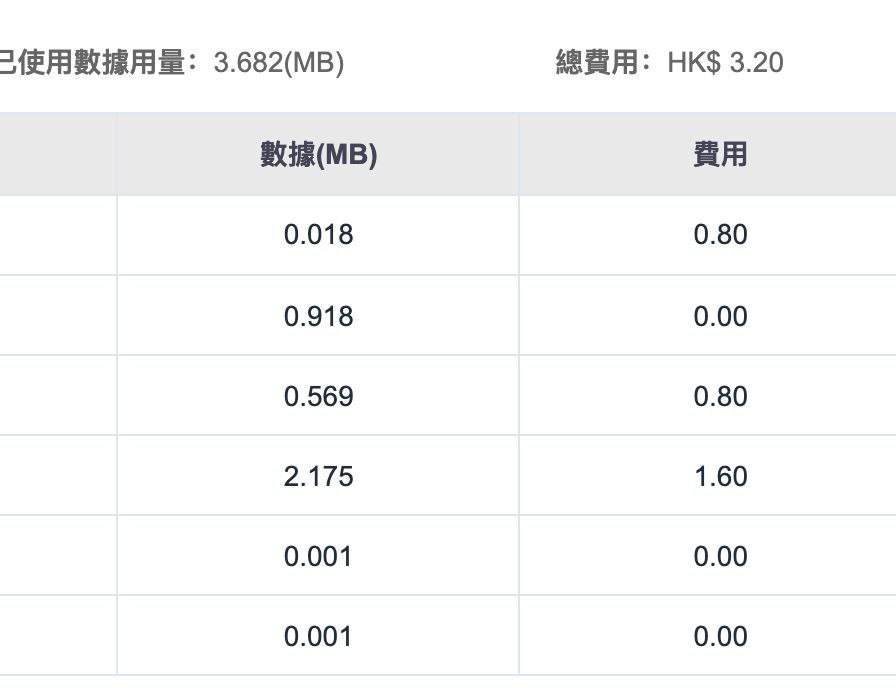Click the 總費用 label
This screenshot has height=694, width=896.
[597, 62]
